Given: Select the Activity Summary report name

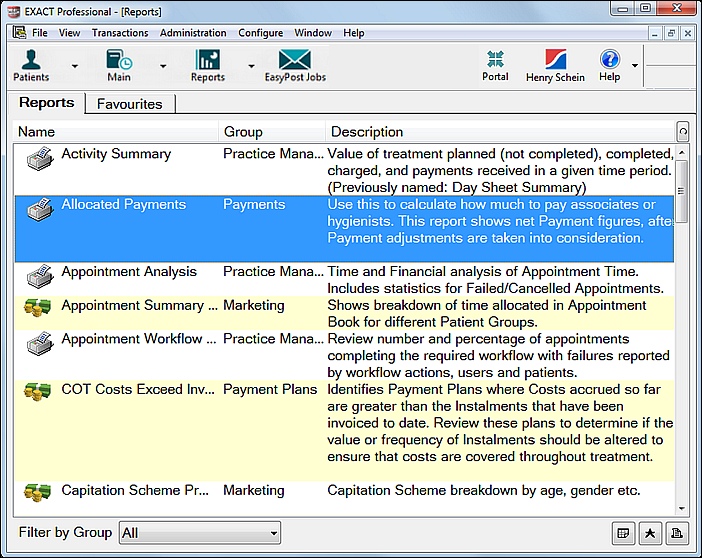Looking at the screenshot, I should [116, 154].
